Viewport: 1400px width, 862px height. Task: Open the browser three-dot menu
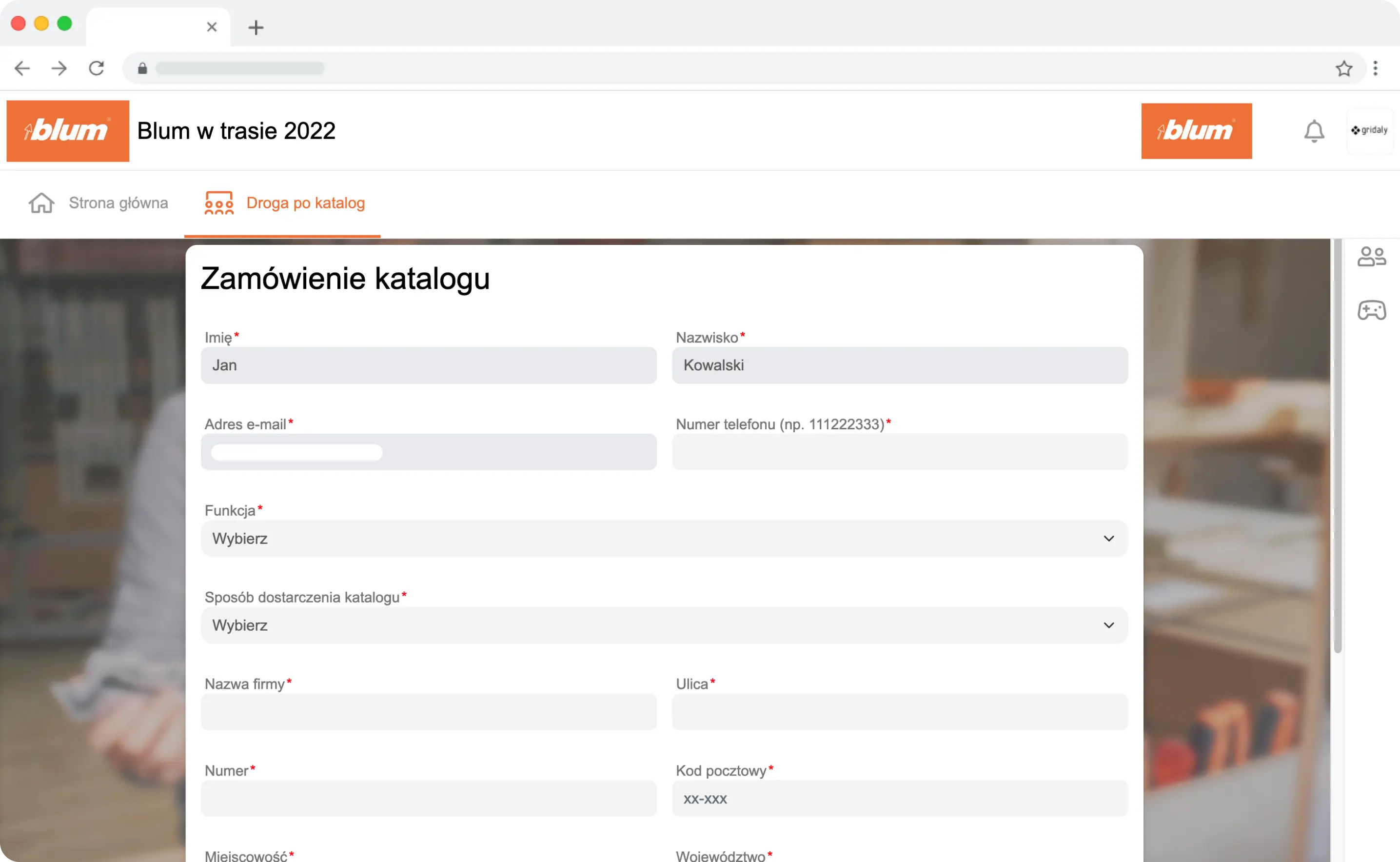[1376, 68]
